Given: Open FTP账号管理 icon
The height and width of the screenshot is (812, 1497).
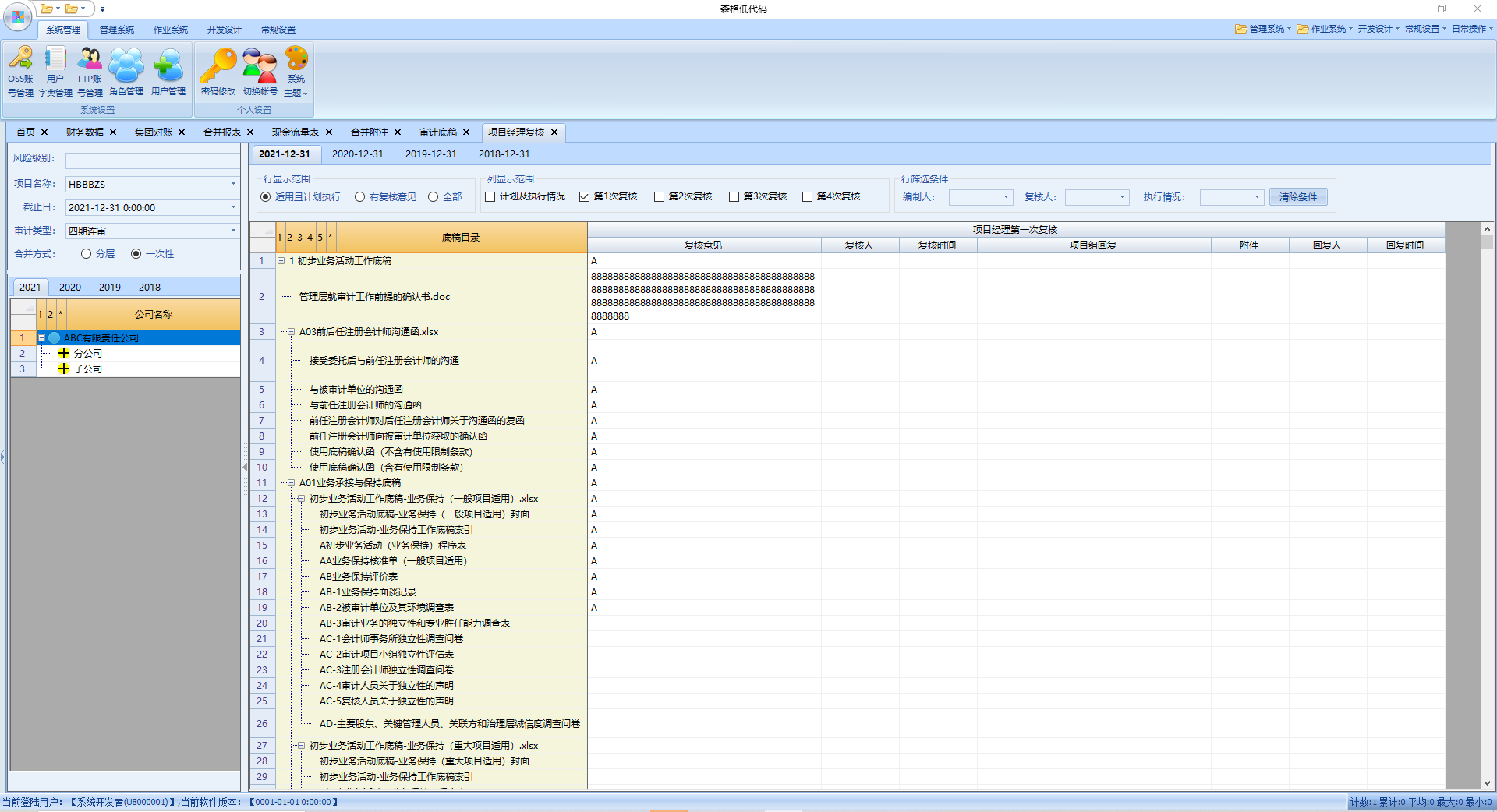Looking at the screenshot, I should [90, 72].
